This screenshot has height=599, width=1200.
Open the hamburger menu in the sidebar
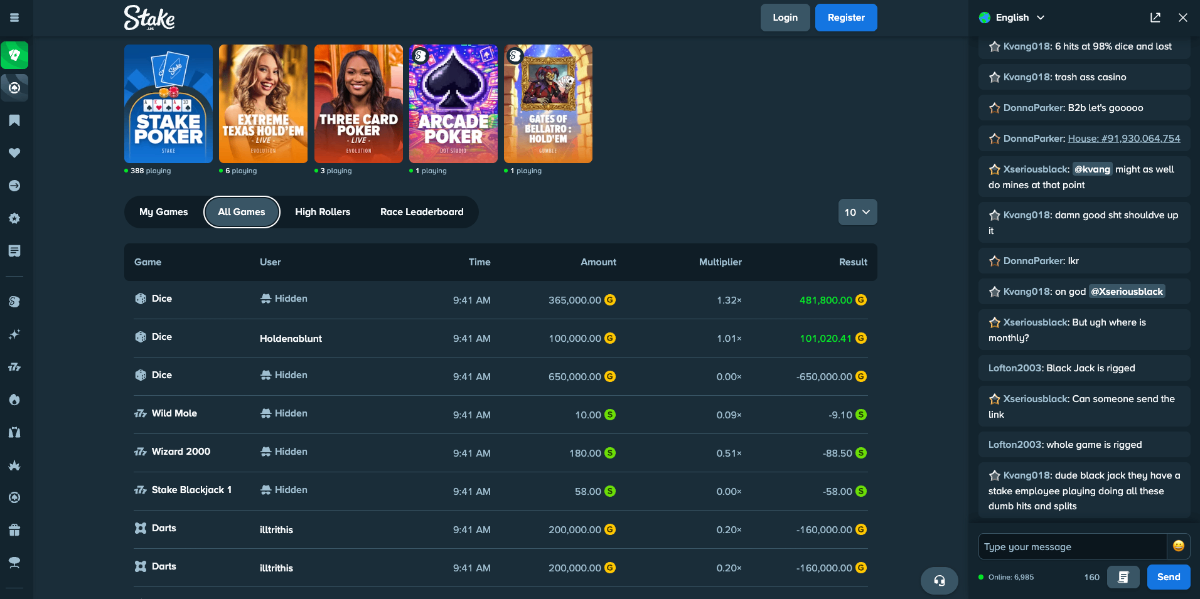click(14, 18)
